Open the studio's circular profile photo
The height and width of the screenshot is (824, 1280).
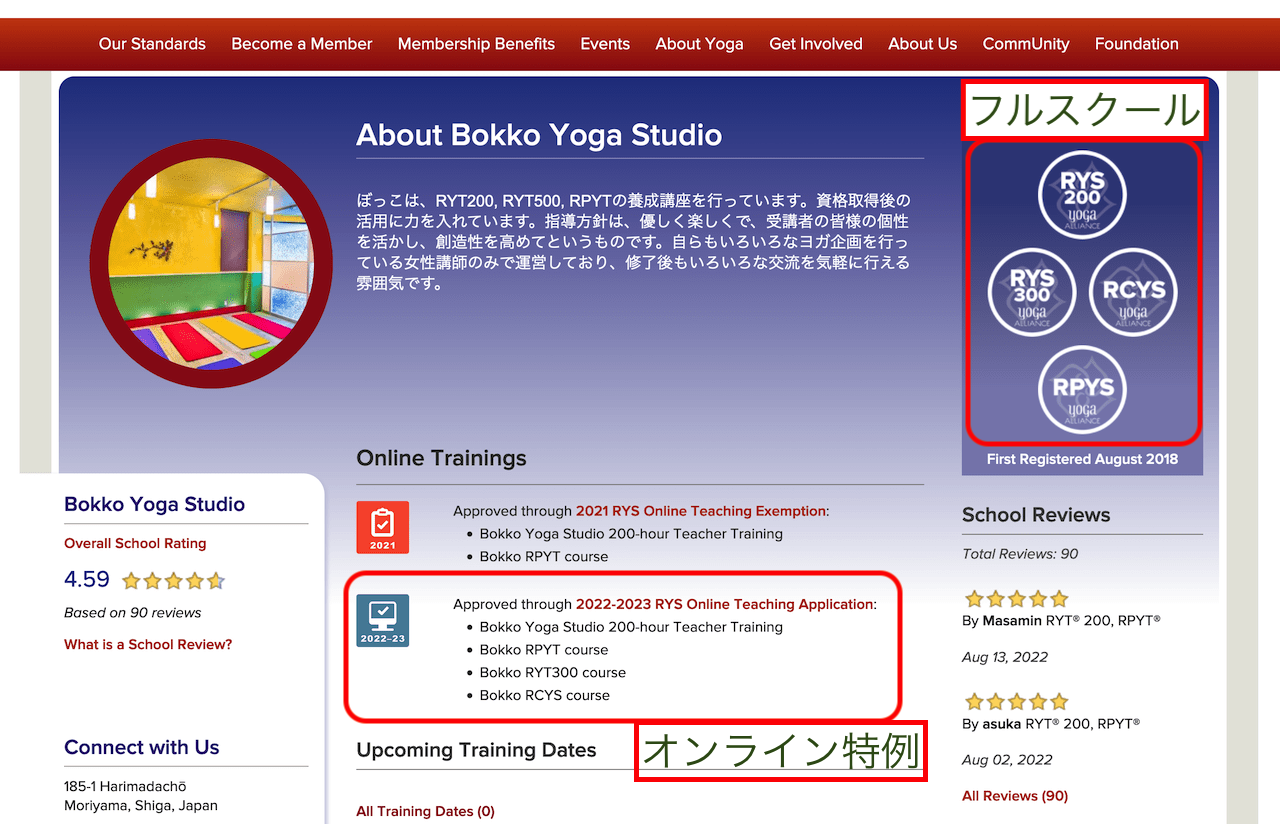211,264
